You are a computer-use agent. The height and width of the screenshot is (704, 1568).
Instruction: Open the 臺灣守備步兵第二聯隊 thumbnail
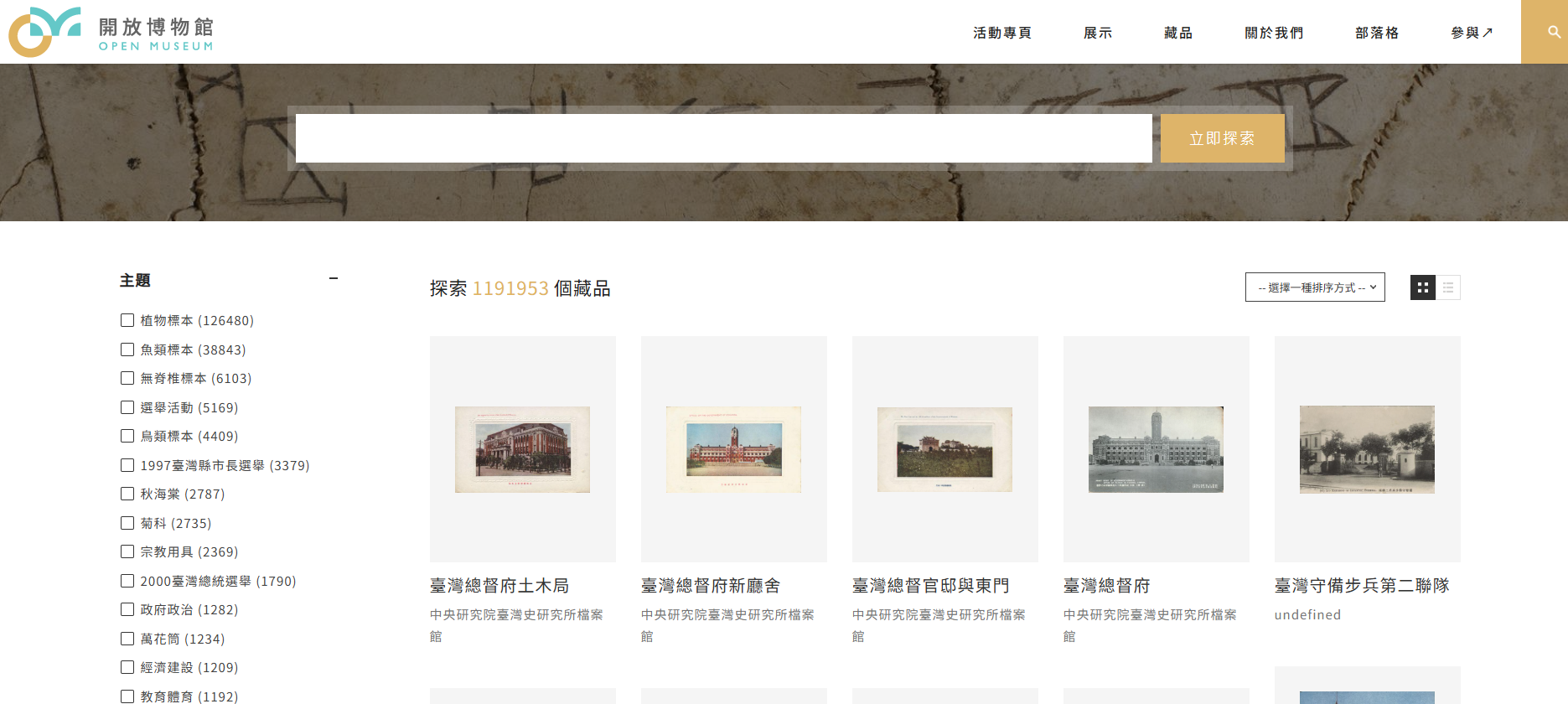pos(1368,449)
